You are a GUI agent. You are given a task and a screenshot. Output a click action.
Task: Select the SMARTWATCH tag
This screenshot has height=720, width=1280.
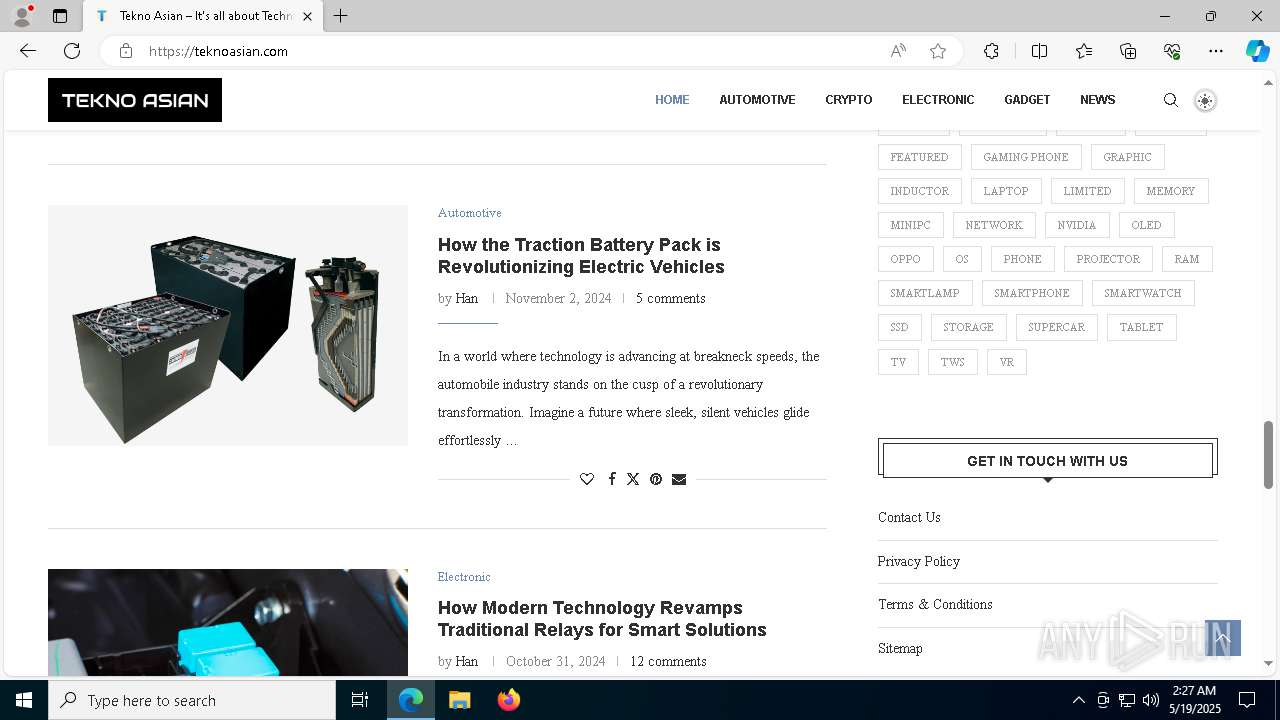pos(1143,293)
